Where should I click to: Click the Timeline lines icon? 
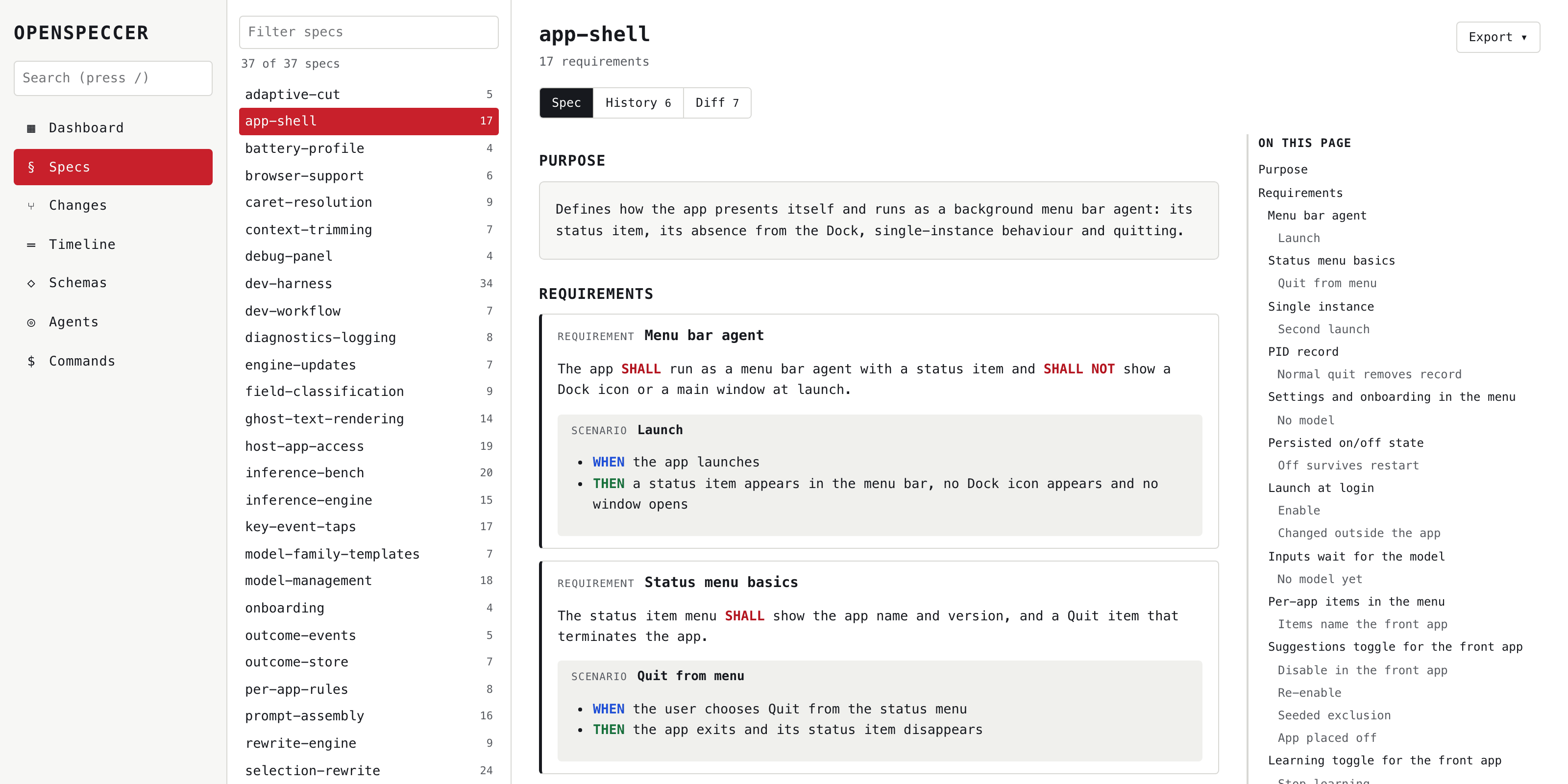coord(31,245)
